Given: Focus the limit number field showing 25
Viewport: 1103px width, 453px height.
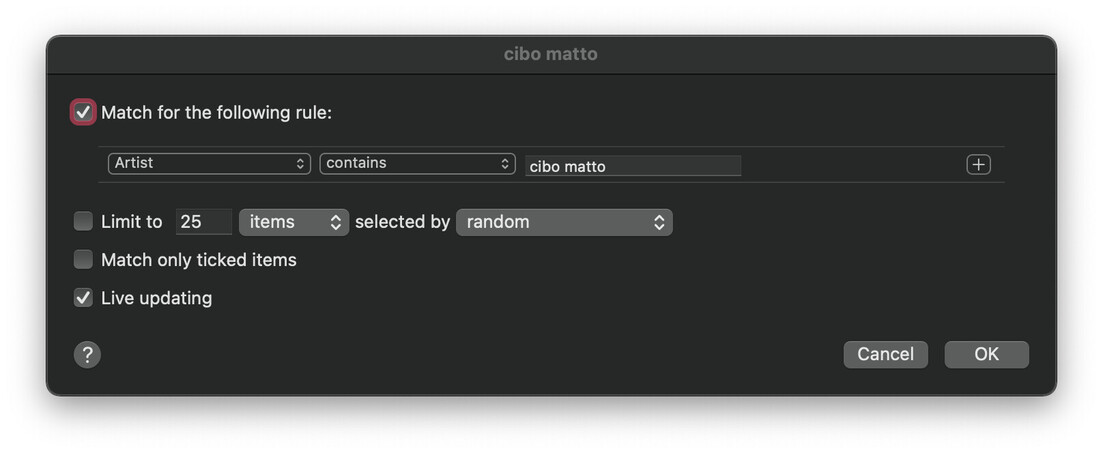Looking at the screenshot, I should pyautogui.click(x=203, y=222).
